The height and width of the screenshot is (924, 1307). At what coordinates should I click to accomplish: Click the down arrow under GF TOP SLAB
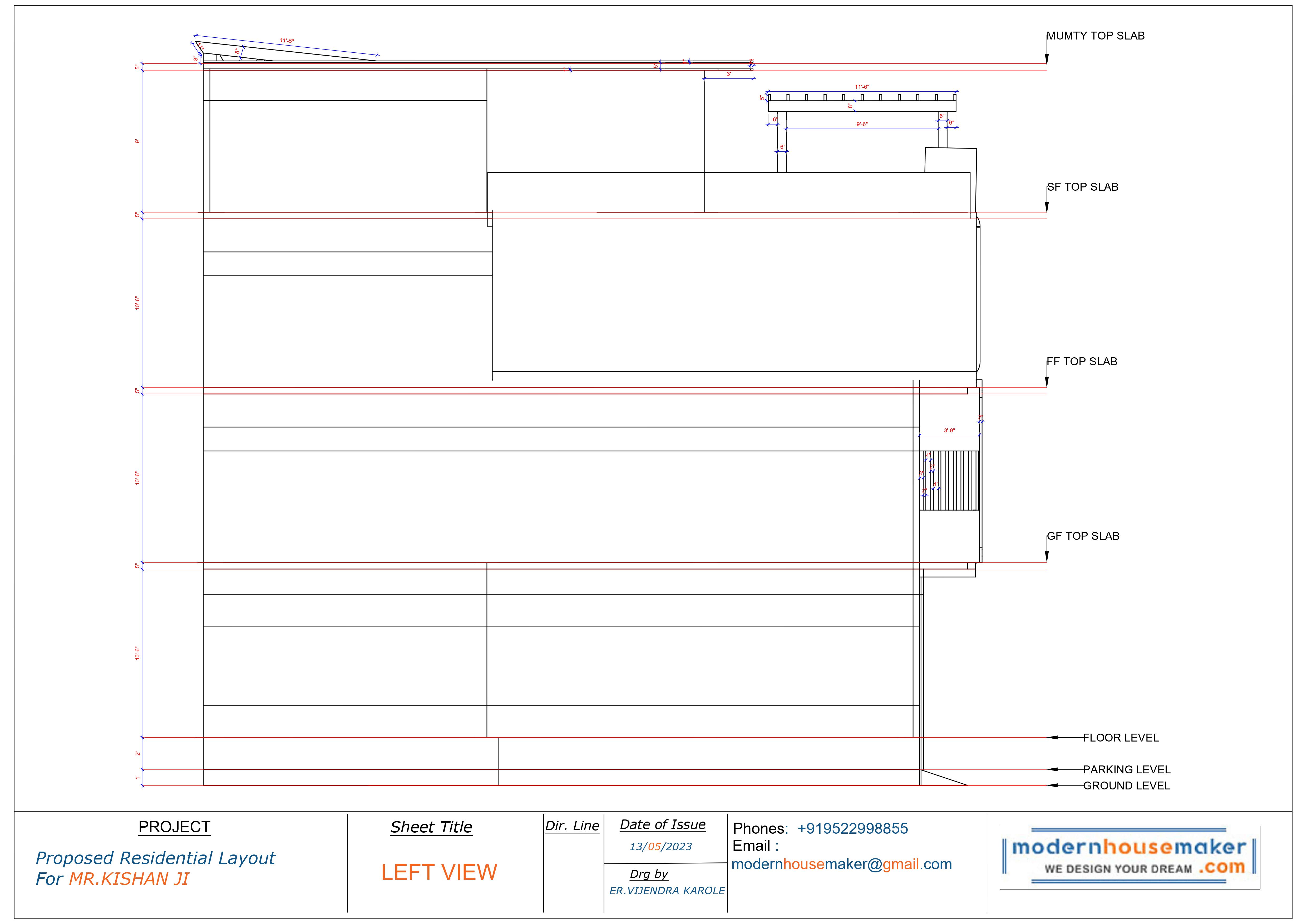(1046, 557)
